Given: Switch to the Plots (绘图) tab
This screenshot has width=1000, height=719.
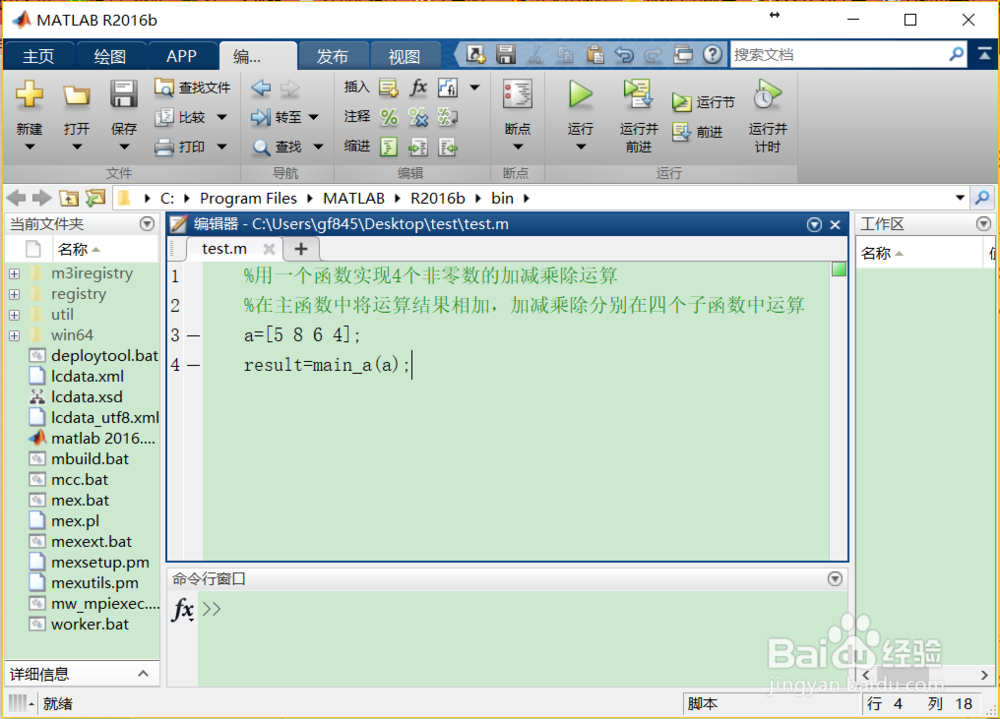Looking at the screenshot, I should [110, 56].
